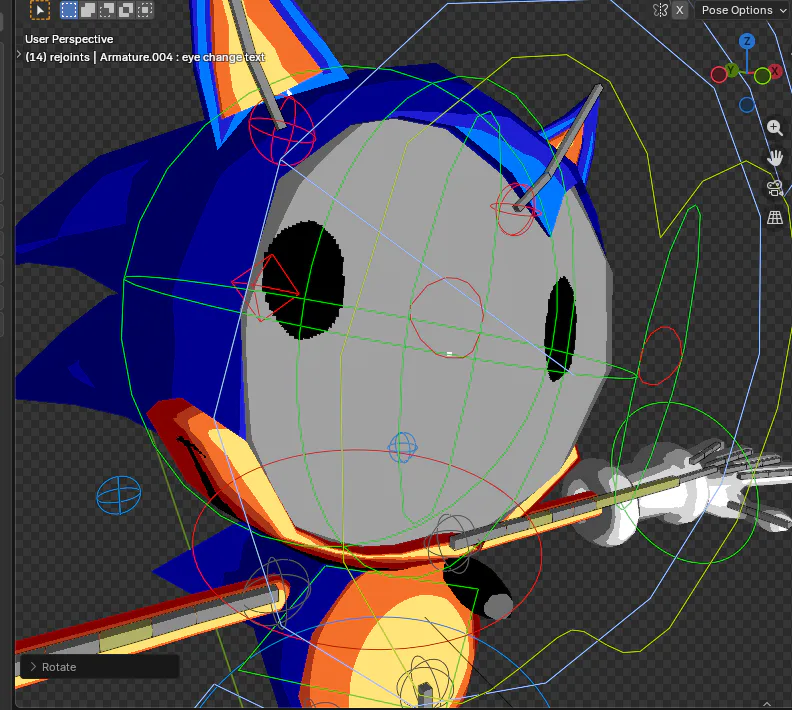
Task: Set selection mode to invert
Action: [x=126, y=10]
